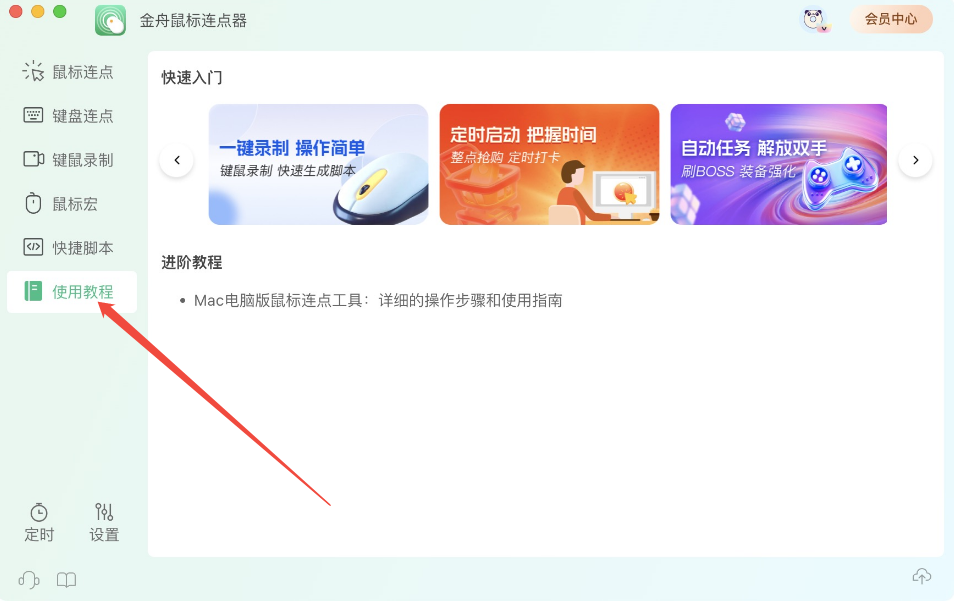The image size is (954, 602).
Task: Click the panda user avatar
Action: pyautogui.click(x=814, y=19)
